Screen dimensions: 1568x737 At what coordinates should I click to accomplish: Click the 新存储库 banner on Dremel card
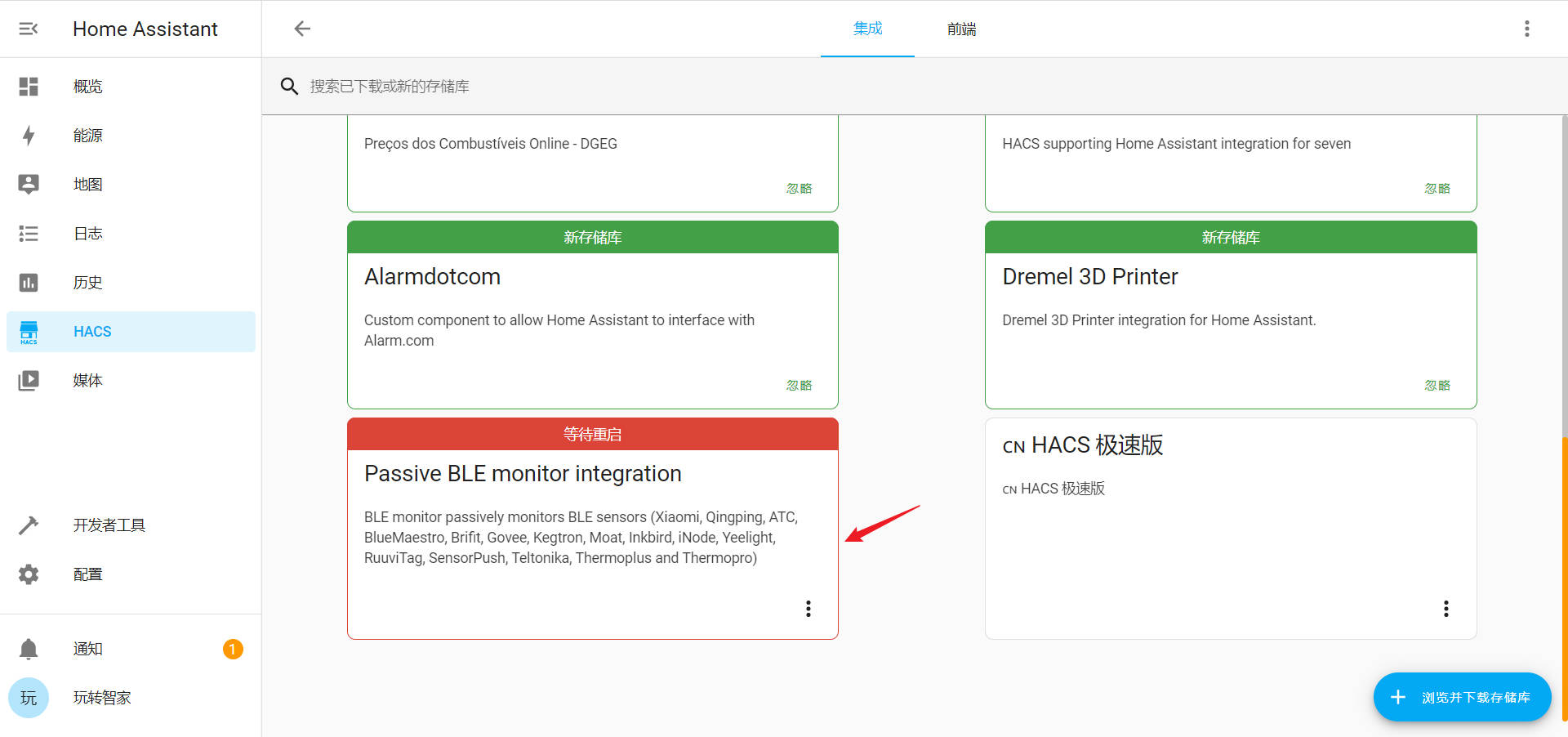pyautogui.click(x=1231, y=237)
